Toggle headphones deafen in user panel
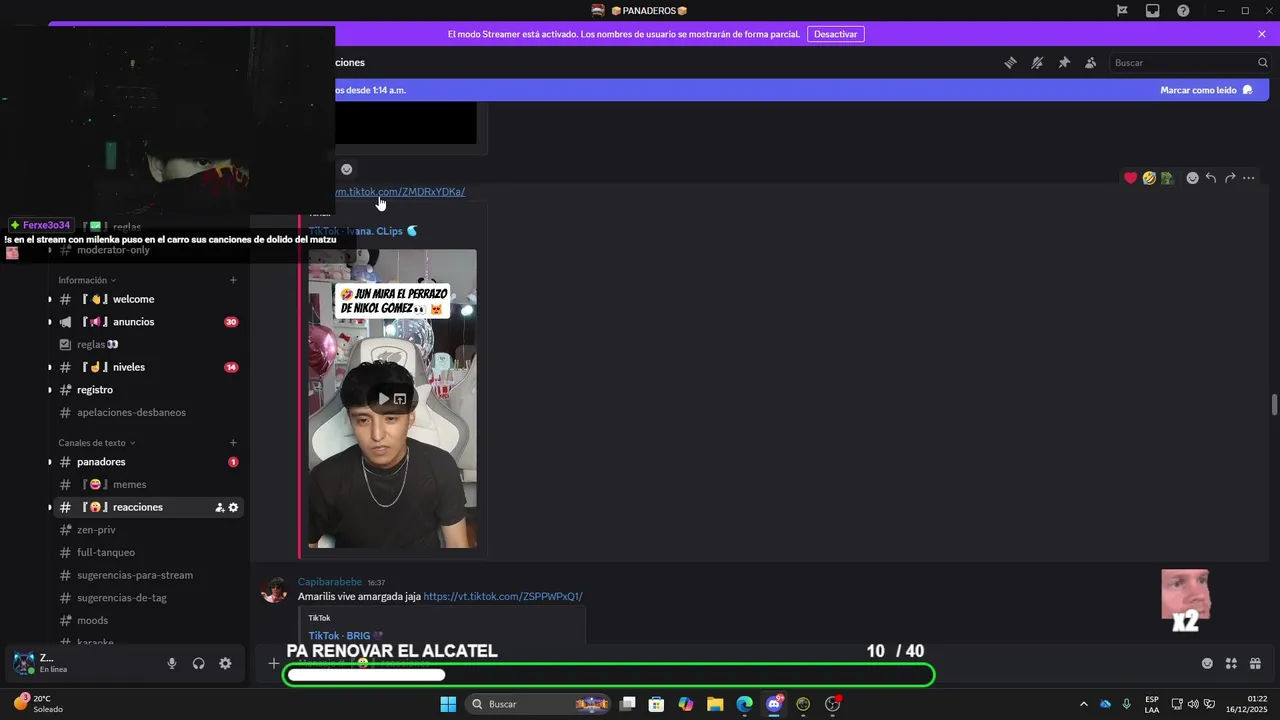 199,663
